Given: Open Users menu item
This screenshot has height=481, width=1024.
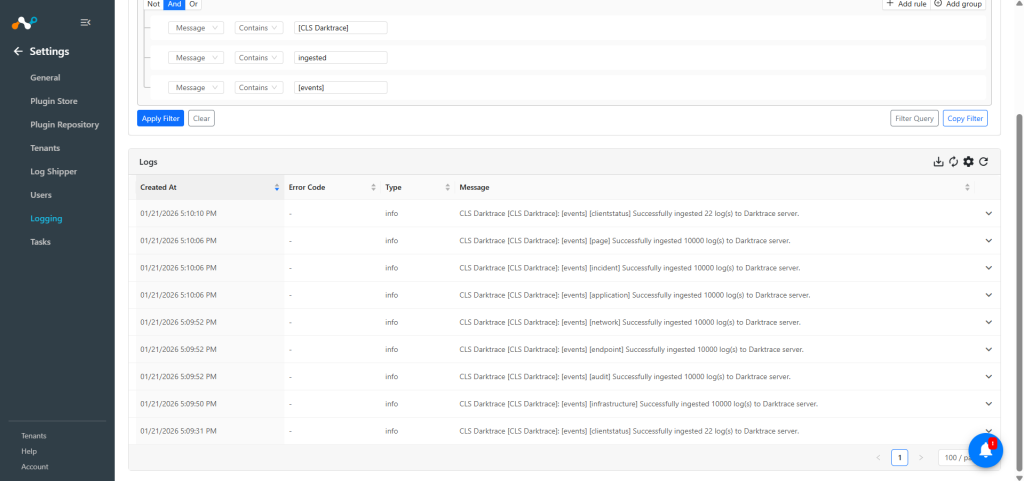Looking at the screenshot, I should click(x=41, y=195).
